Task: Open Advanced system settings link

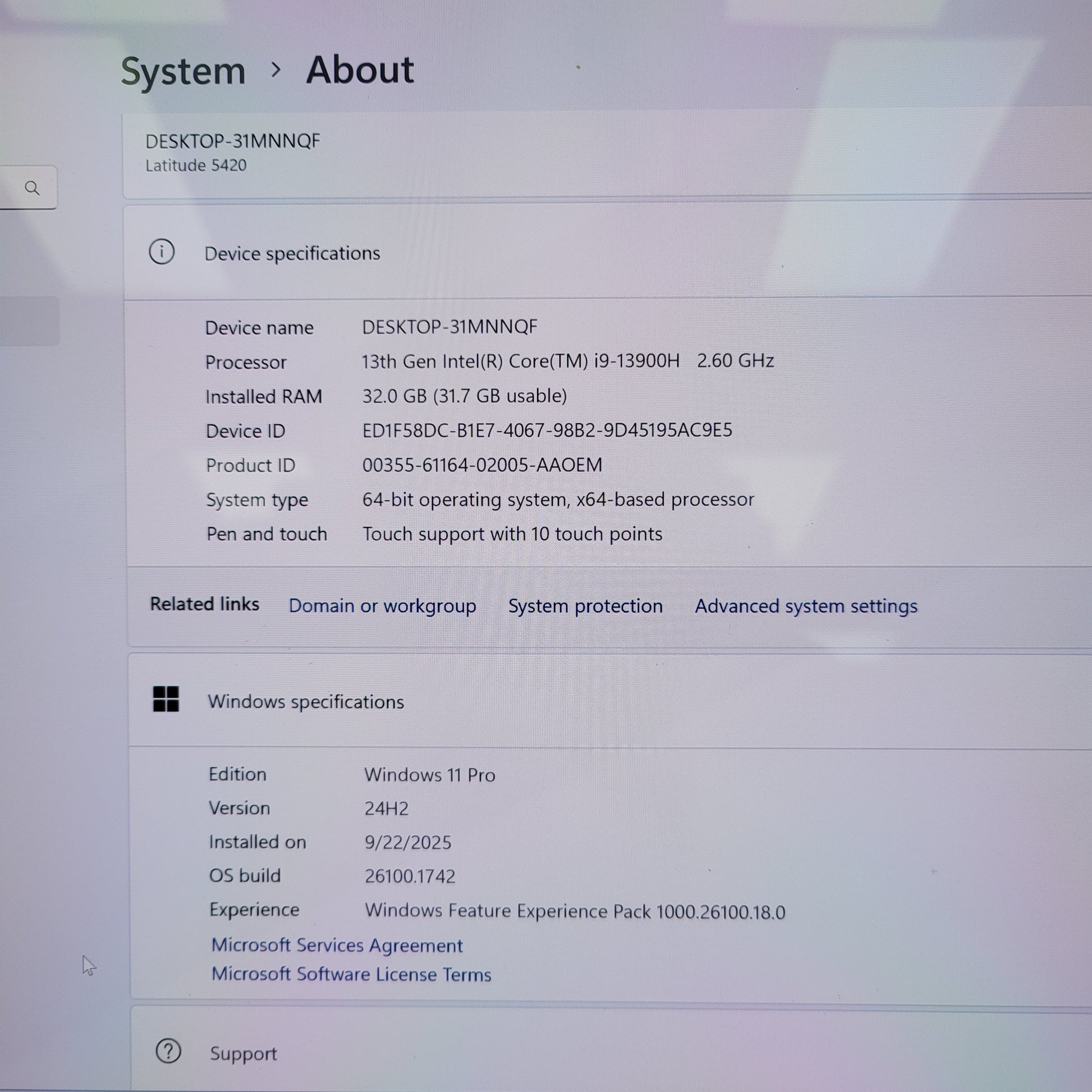Action: click(x=805, y=606)
